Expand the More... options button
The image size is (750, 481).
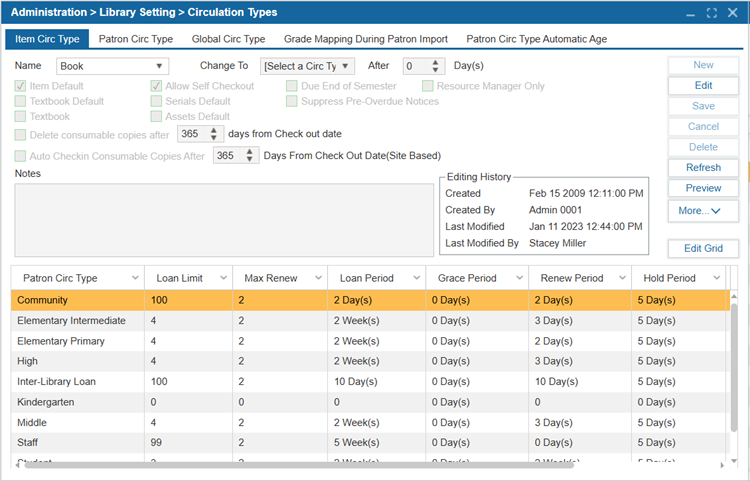[x=703, y=211]
